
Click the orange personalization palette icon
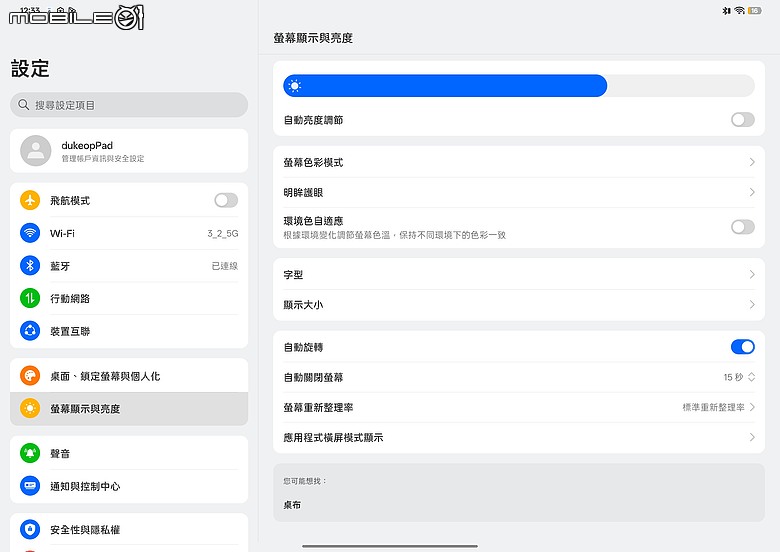[x=30, y=375]
